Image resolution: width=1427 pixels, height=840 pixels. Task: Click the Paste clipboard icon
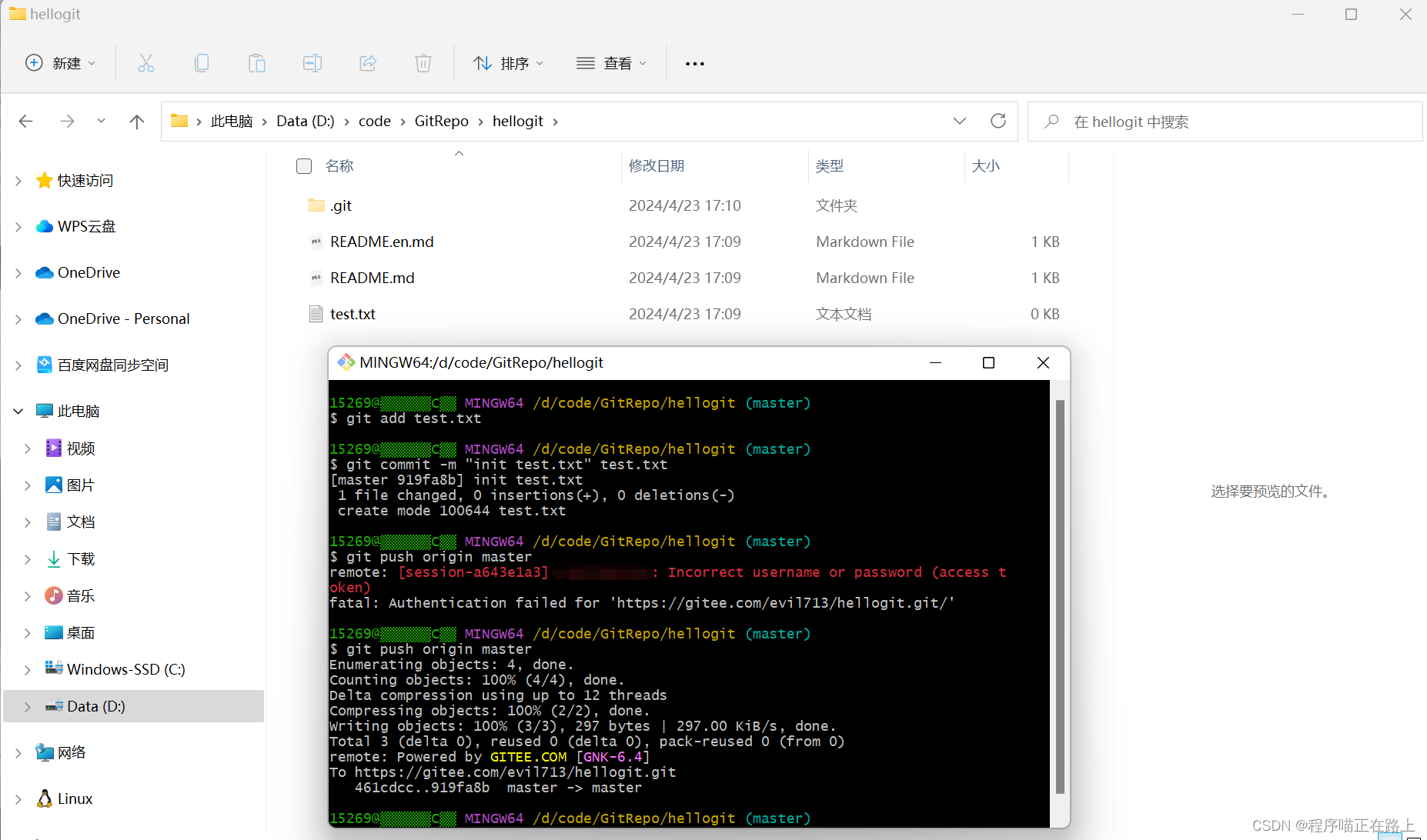coord(257,63)
